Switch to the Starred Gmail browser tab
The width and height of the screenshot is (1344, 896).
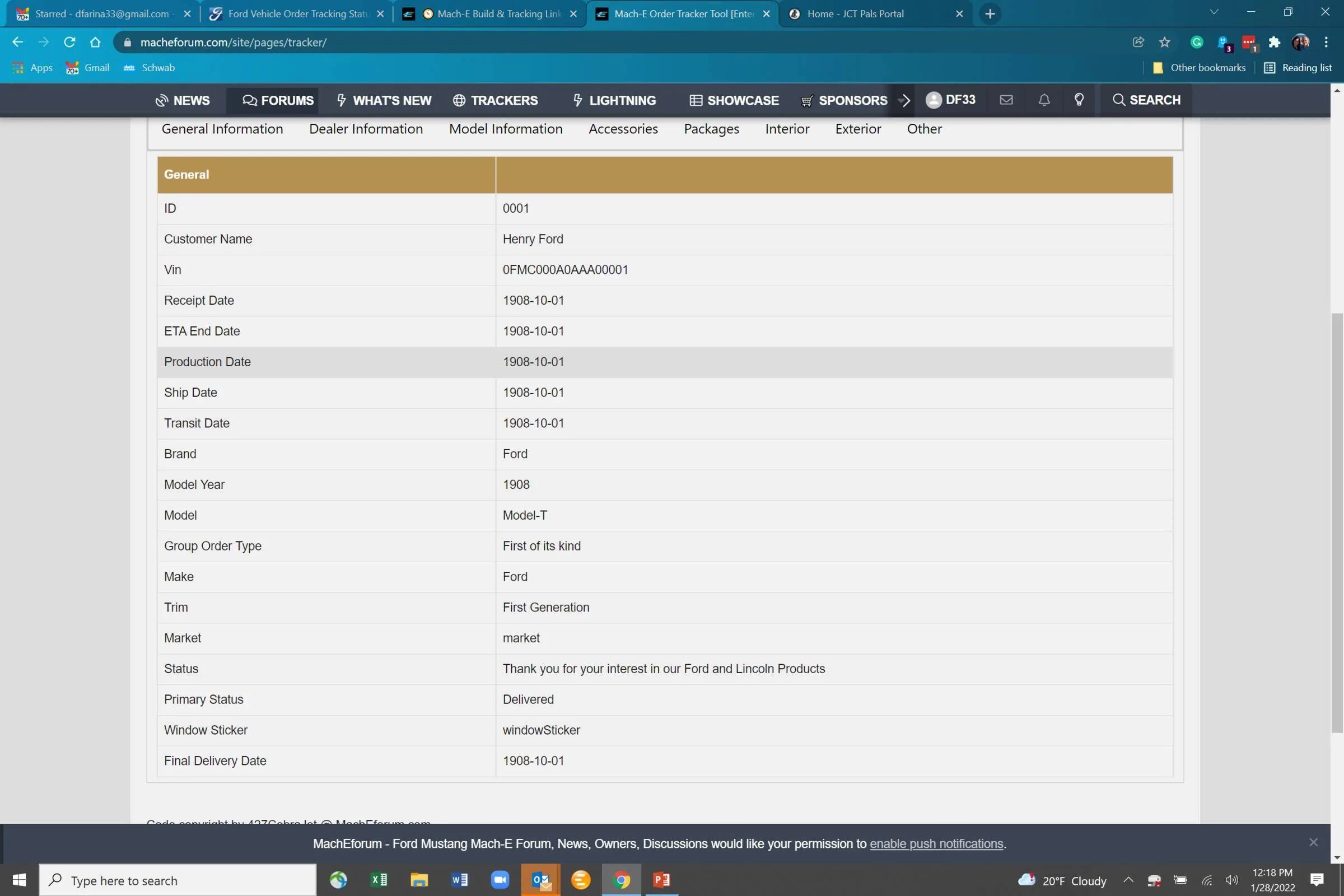(x=103, y=13)
